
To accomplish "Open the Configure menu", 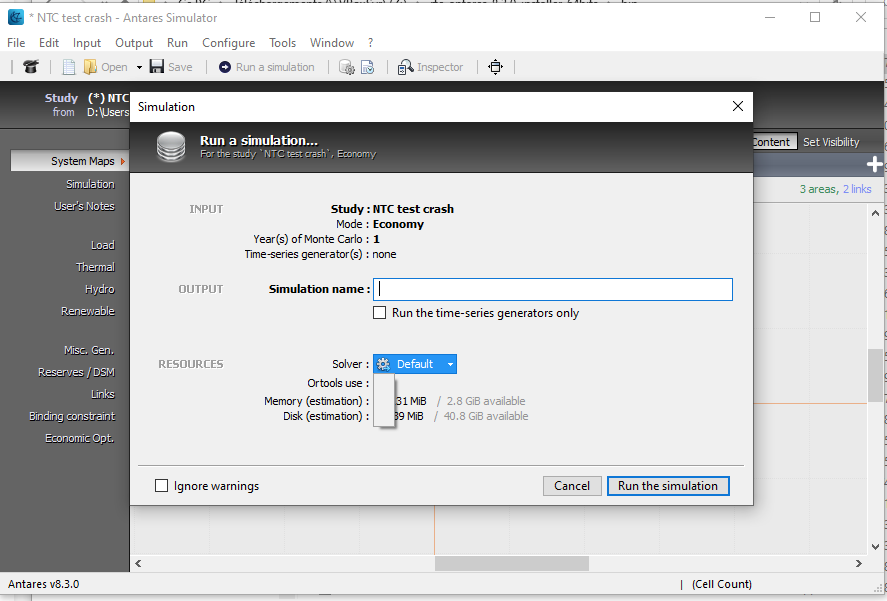I will (x=228, y=43).
